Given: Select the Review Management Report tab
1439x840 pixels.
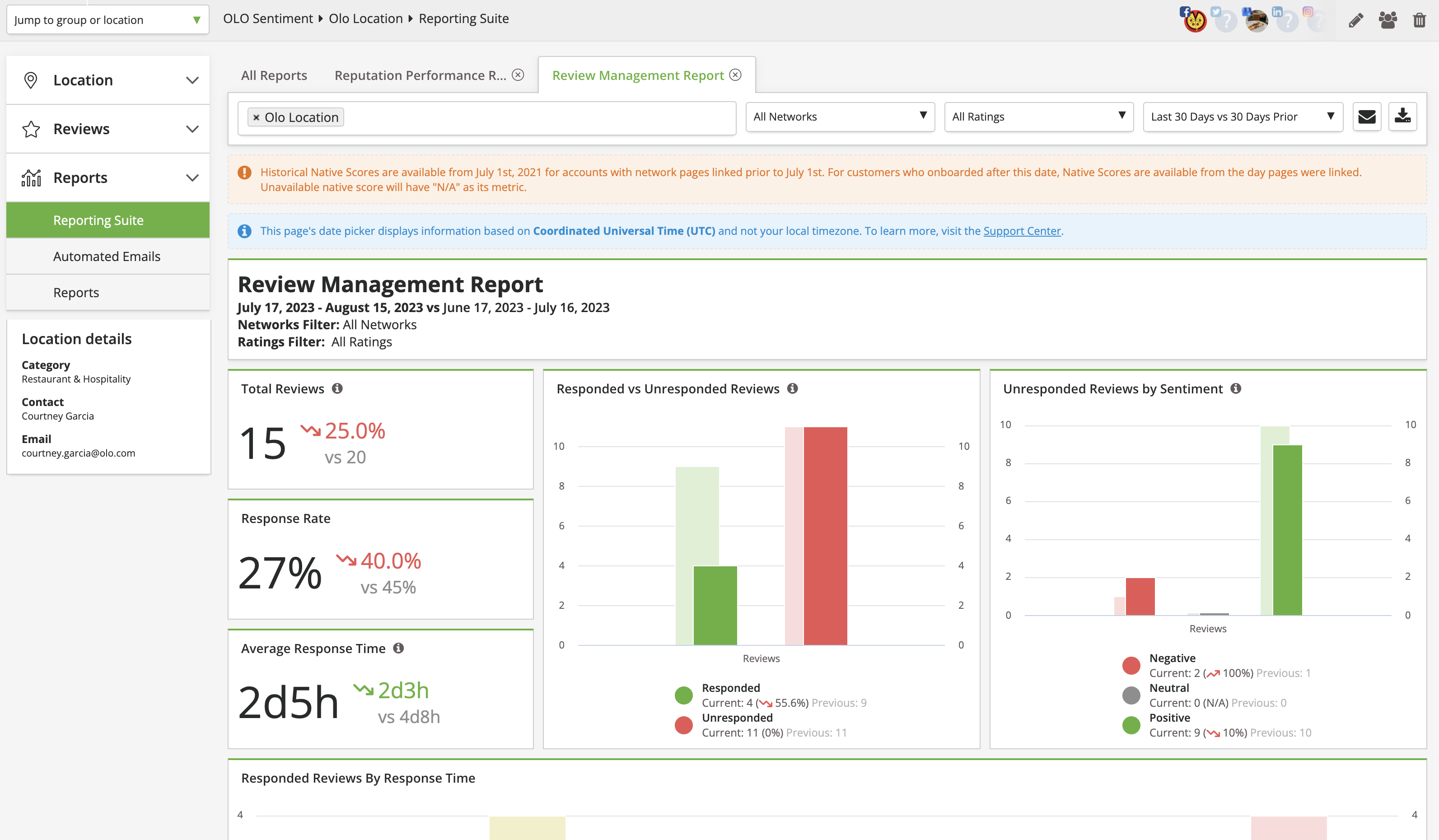Looking at the screenshot, I should coord(638,75).
